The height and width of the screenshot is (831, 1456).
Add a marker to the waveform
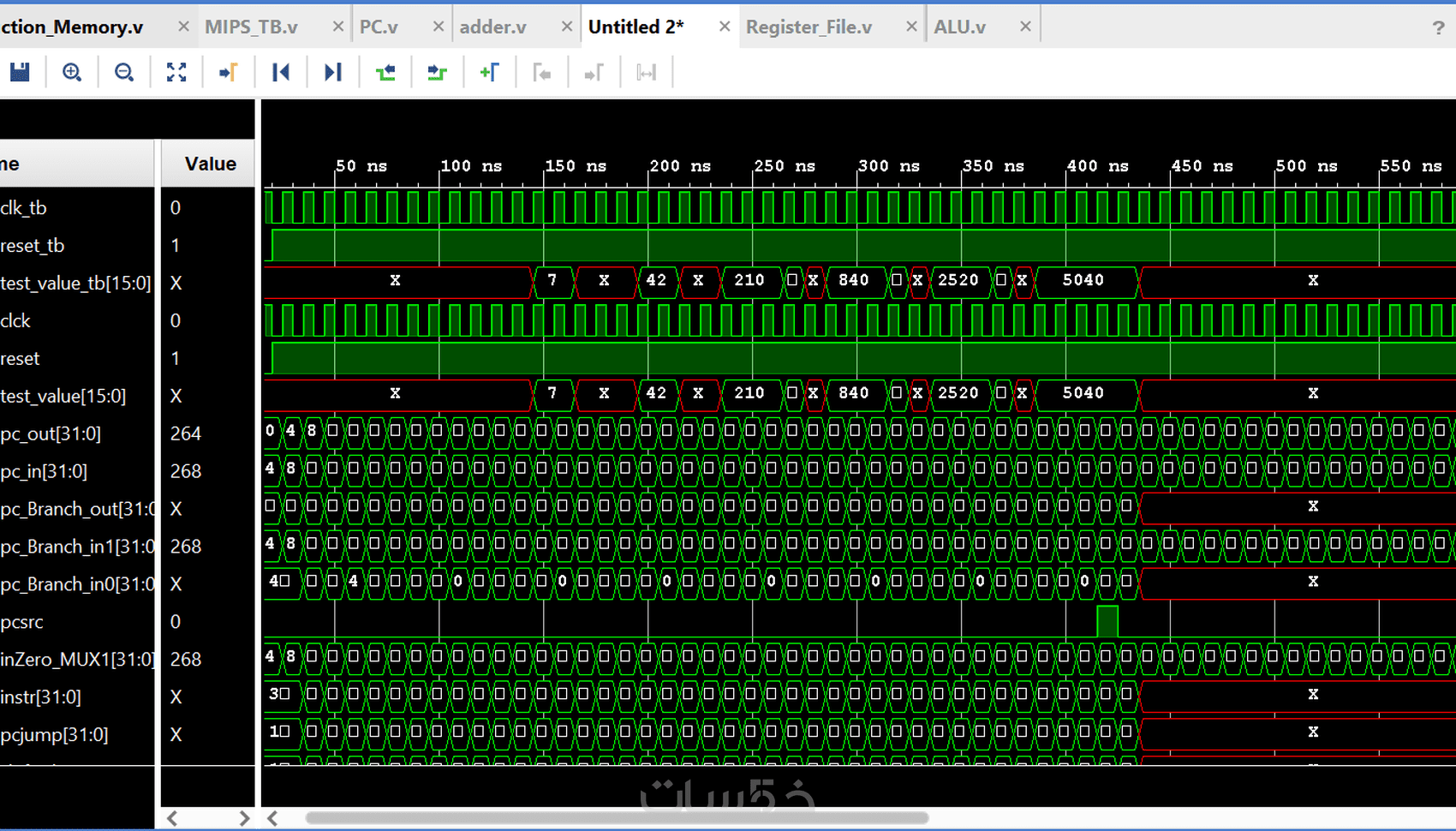(489, 72)
